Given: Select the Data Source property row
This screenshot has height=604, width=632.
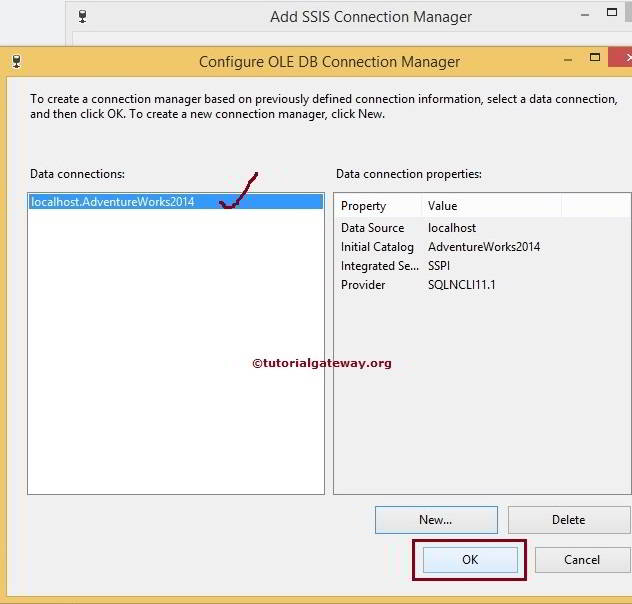Looking at the screenshot, I should tap(482, 228).
